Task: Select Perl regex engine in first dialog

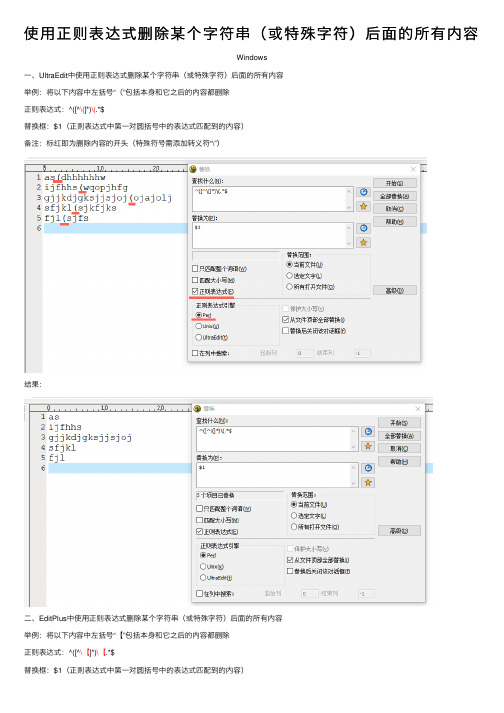Action: 199,315
